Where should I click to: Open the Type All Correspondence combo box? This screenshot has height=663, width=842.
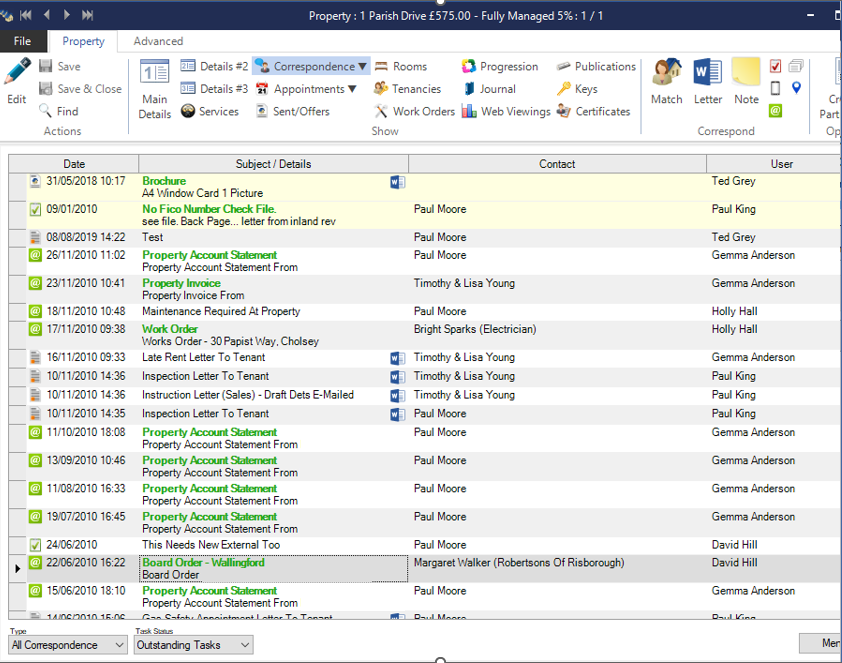(x=68, y=645)
